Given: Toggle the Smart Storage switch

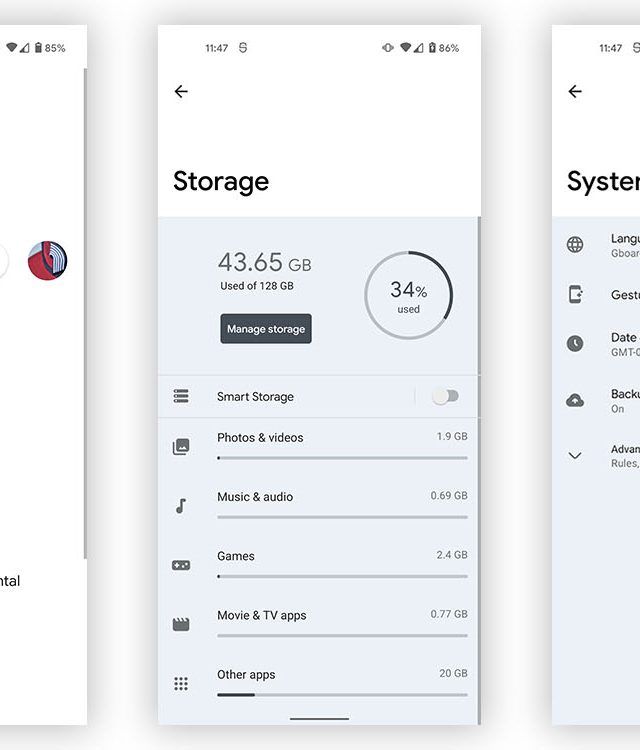Looking at the screenshot, I should [x=445, y=396].
